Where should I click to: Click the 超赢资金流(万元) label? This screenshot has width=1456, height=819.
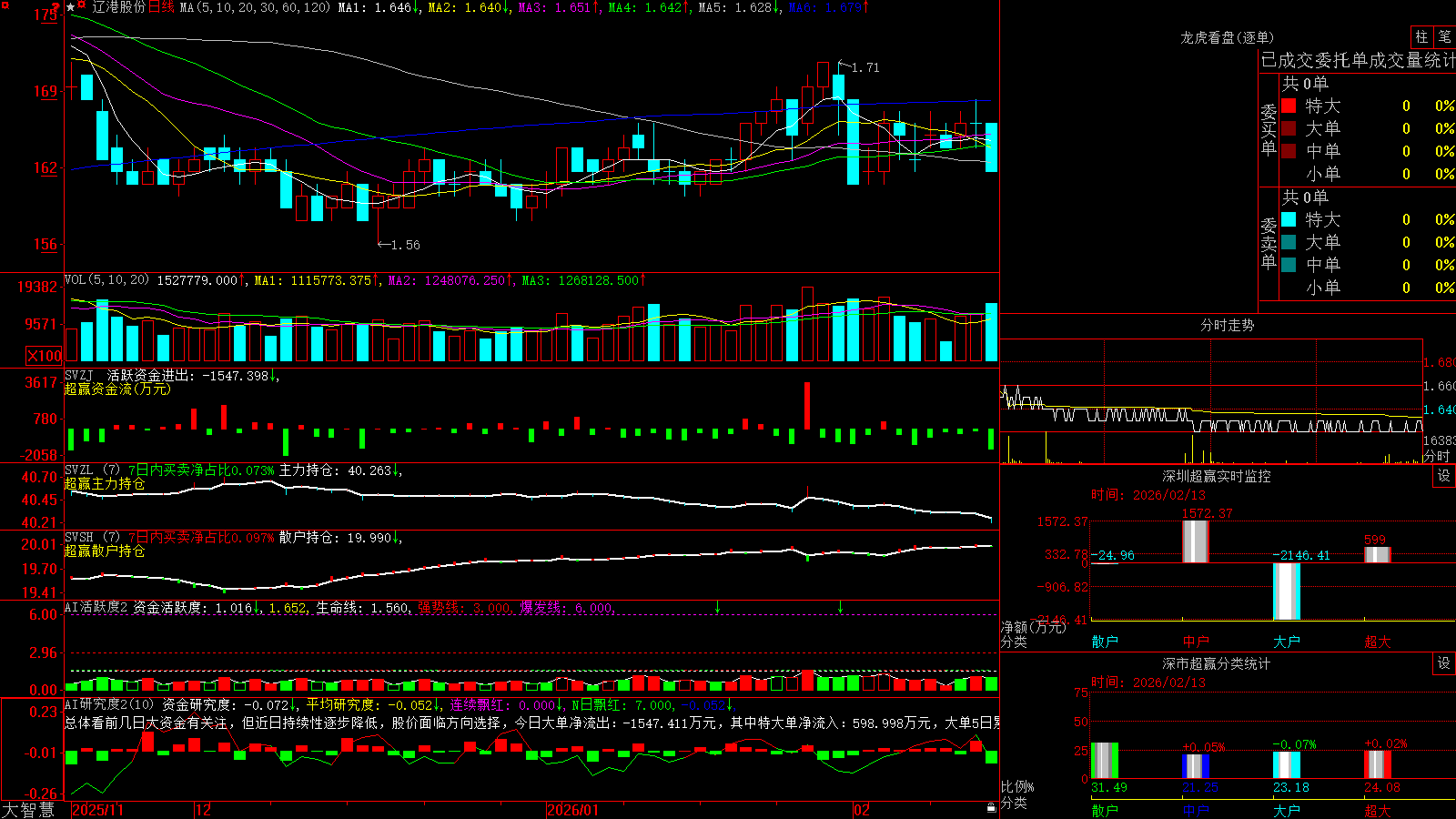pyautogui.click(x=117, y=389)
